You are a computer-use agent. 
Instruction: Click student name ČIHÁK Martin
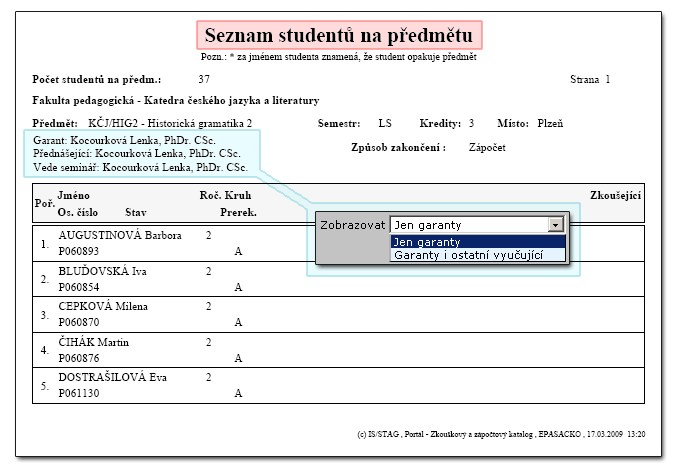[94, 342]
